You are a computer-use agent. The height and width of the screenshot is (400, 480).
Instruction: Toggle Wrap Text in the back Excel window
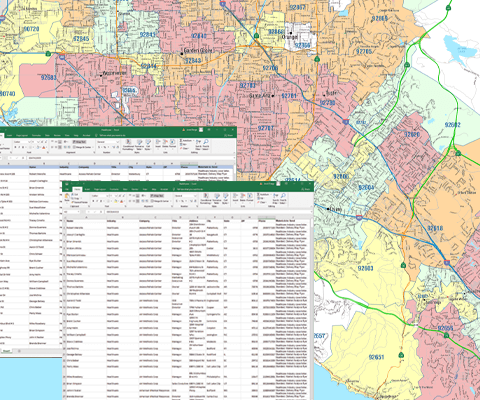[79, 142]
